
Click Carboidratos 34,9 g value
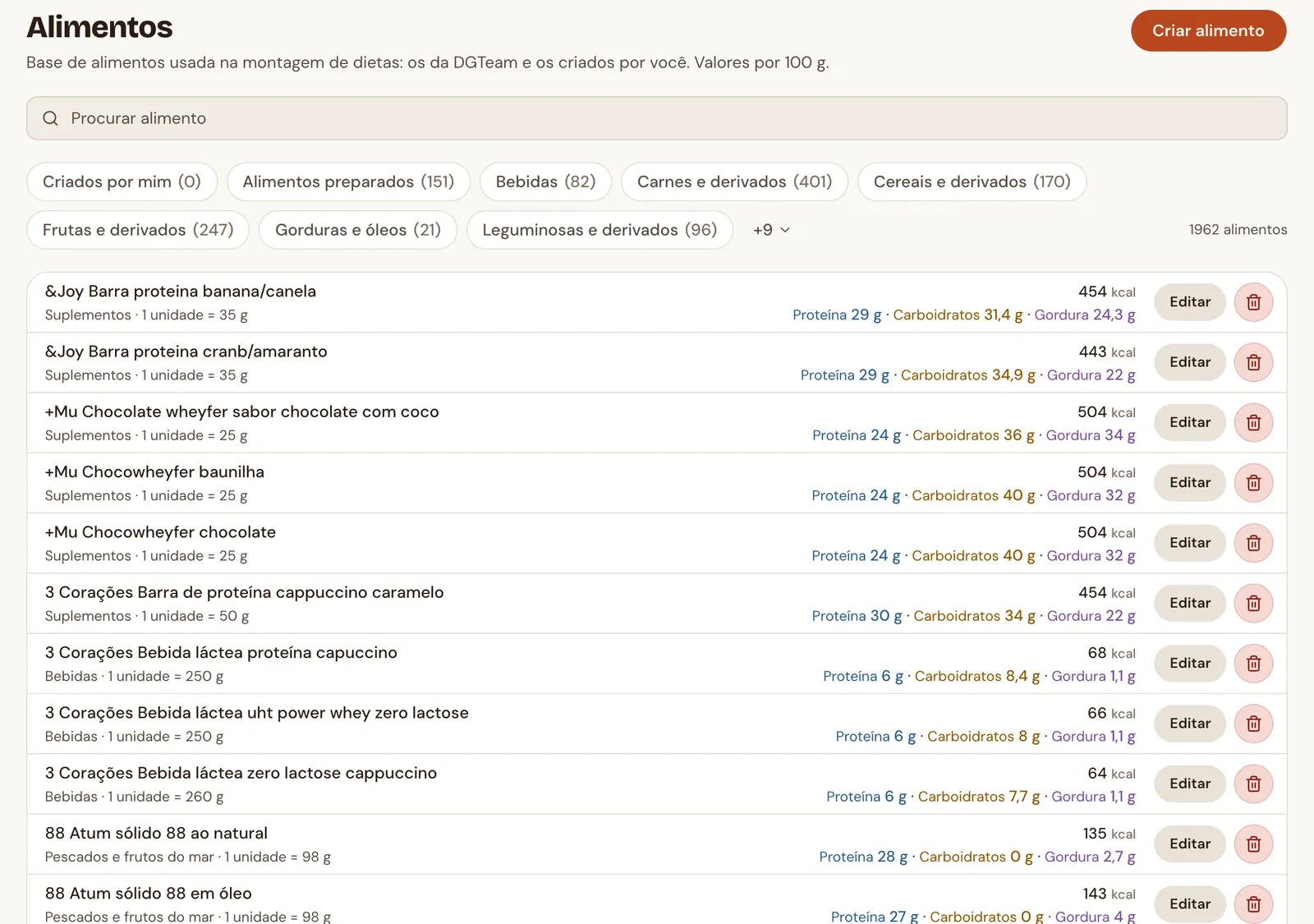tap(968, 375)
